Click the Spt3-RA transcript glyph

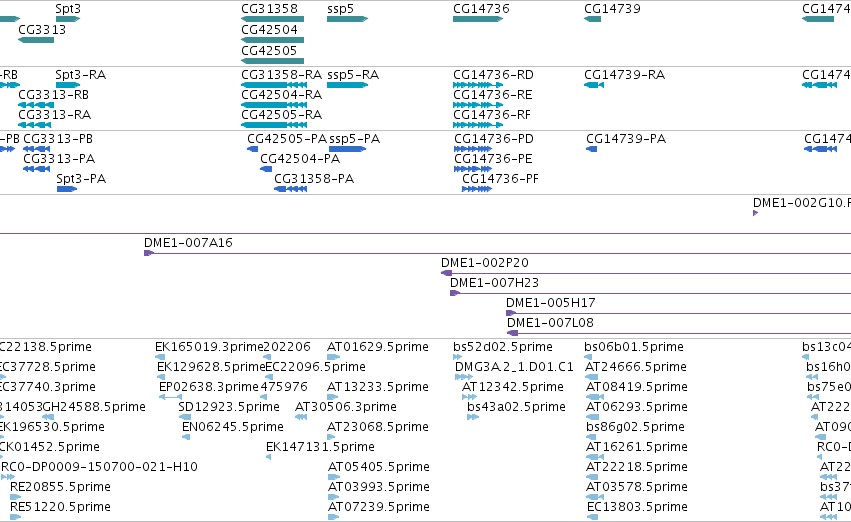[x=68, y=85]
